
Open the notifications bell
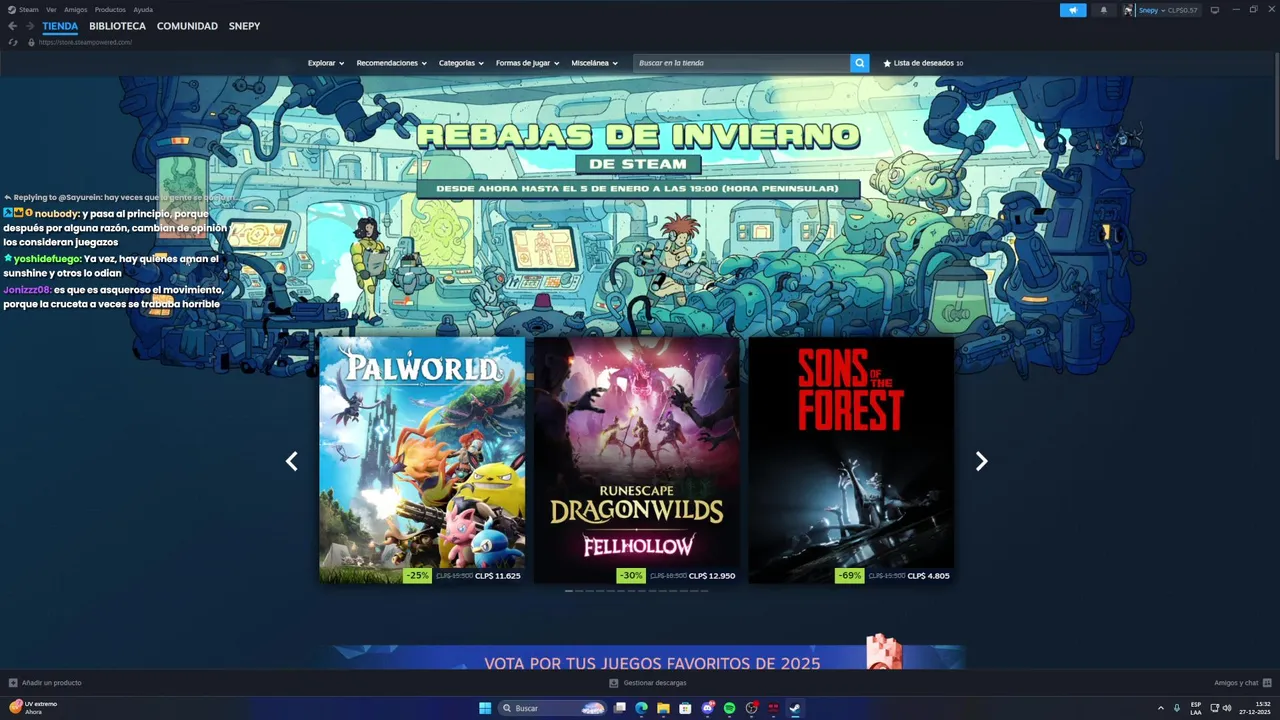[x=1104, y=10]
